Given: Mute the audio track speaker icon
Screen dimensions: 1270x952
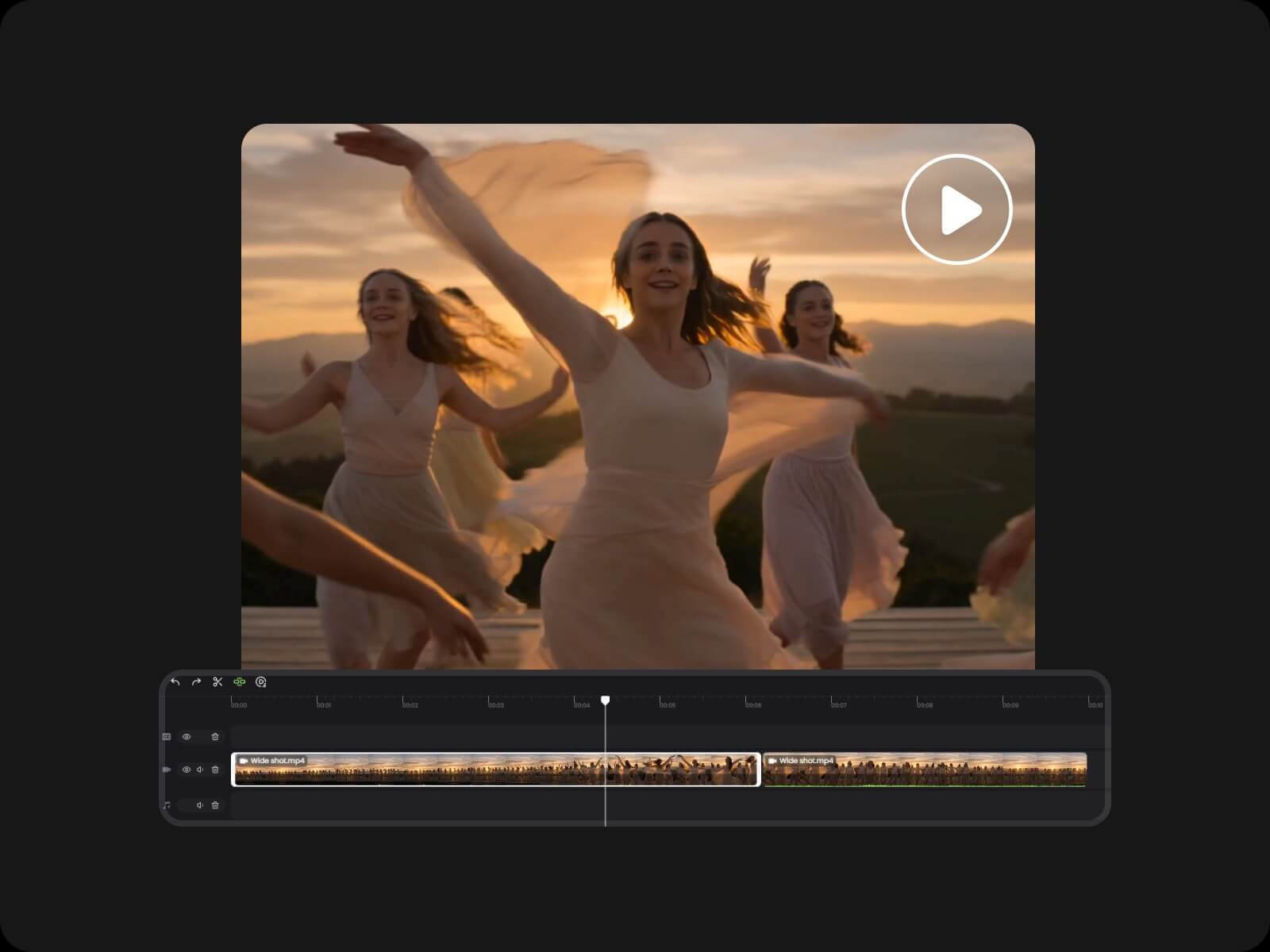Looking at the screenshot, I should click(x=200, y=805).
